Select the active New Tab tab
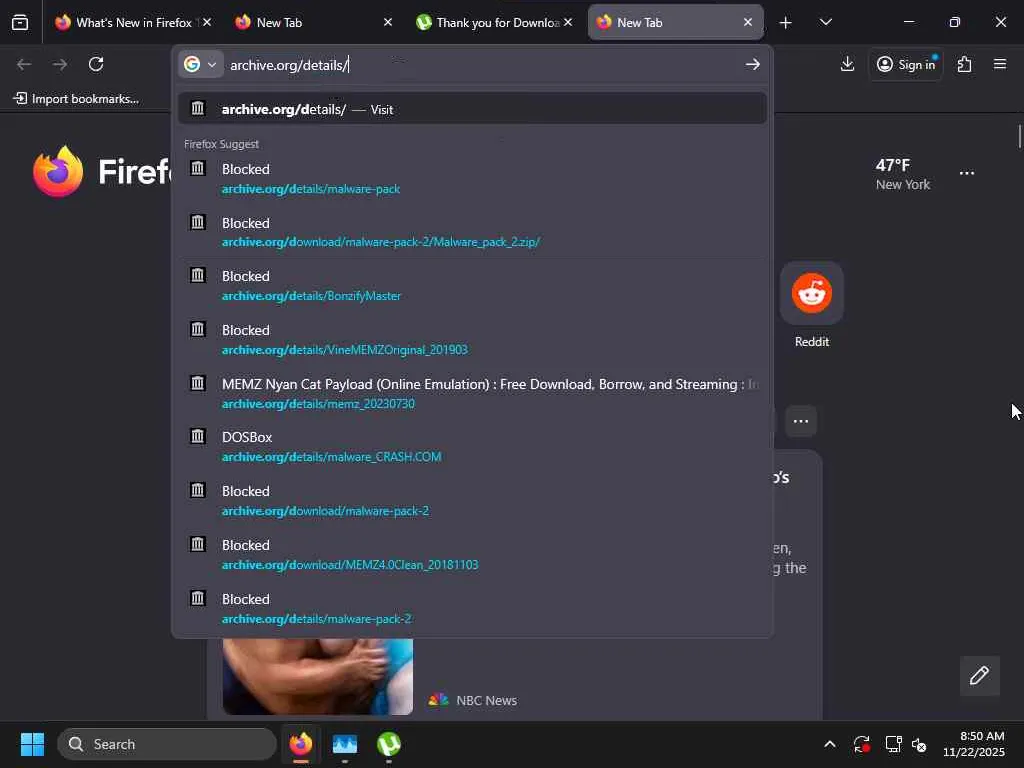Viewport: 1024px width, 768px height. point(675,22)
